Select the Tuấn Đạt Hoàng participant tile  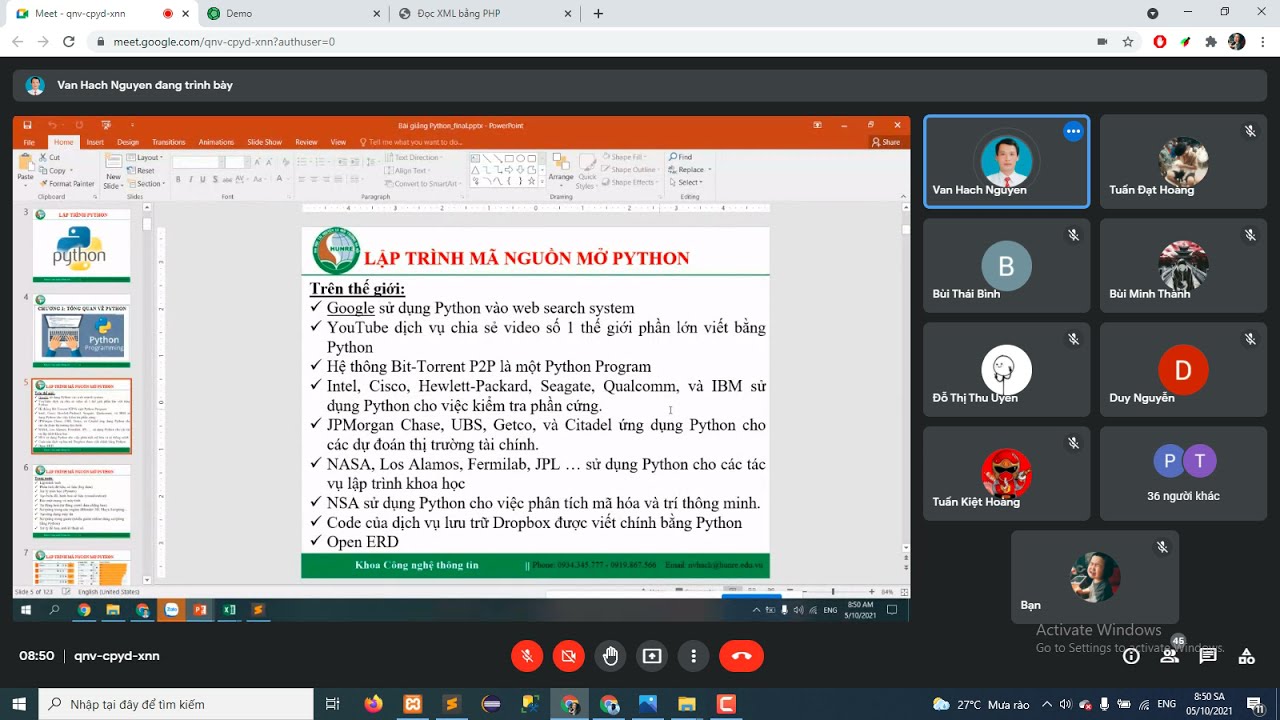point(1183,162)
